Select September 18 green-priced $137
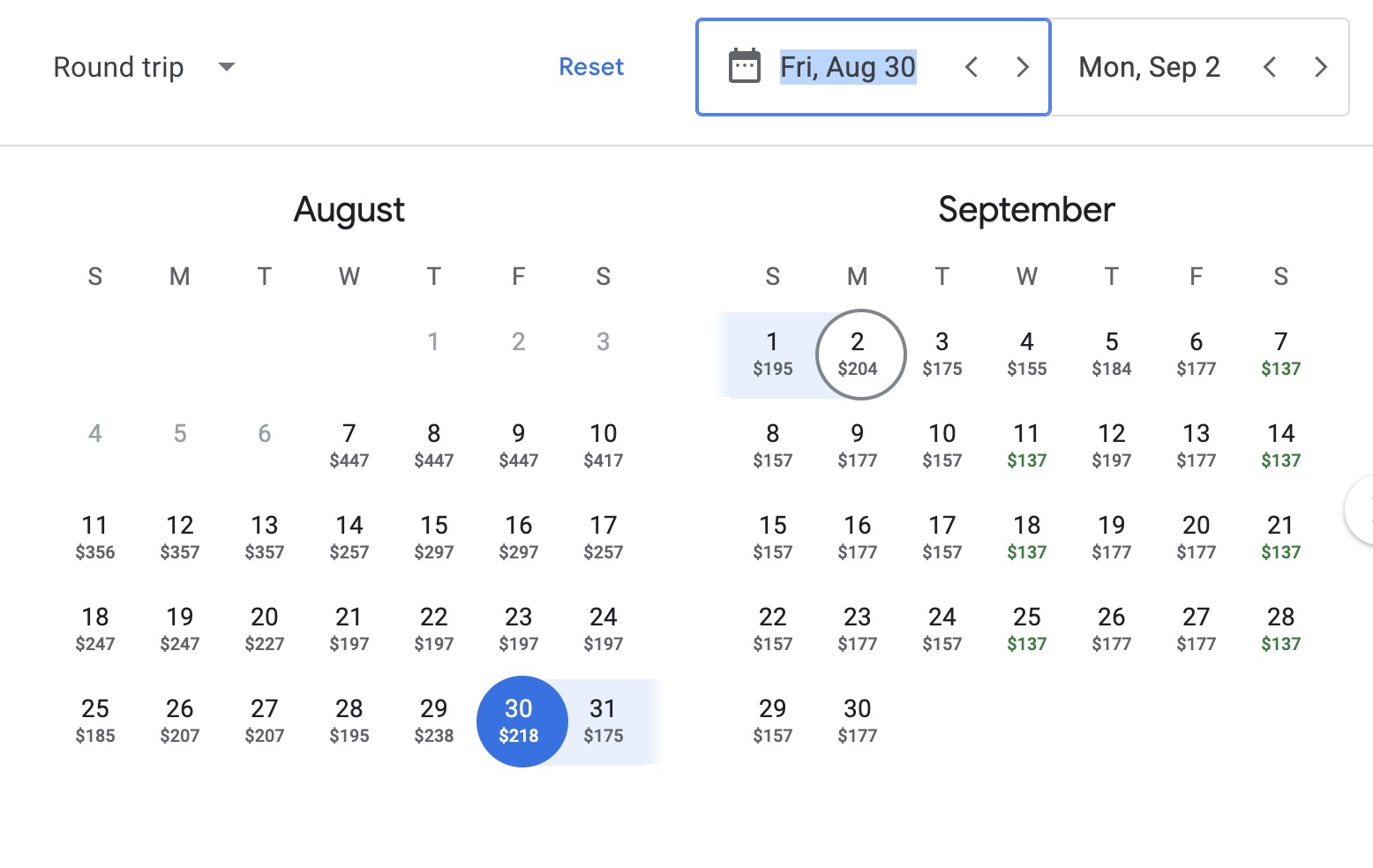Screen dimensions: 1373x868 click(x=1026, y=536)
